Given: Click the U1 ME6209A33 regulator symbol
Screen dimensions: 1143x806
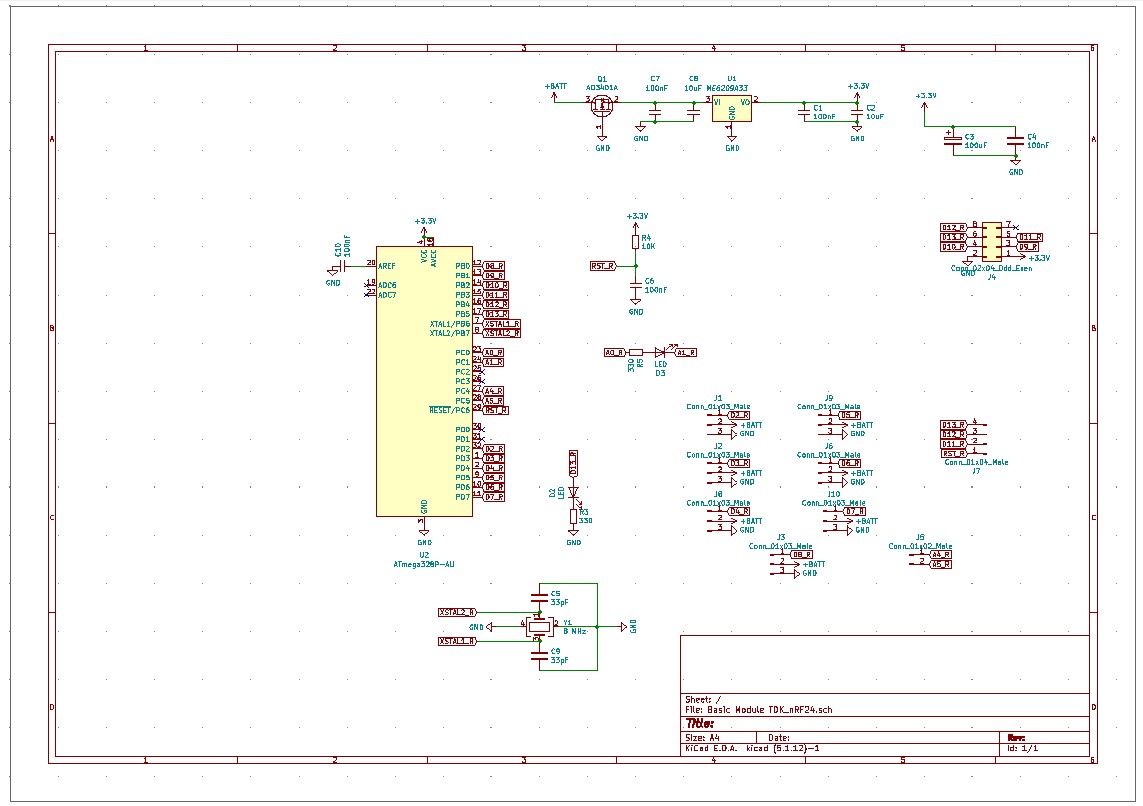Looking at the screenshot, I should pos(732,108).
